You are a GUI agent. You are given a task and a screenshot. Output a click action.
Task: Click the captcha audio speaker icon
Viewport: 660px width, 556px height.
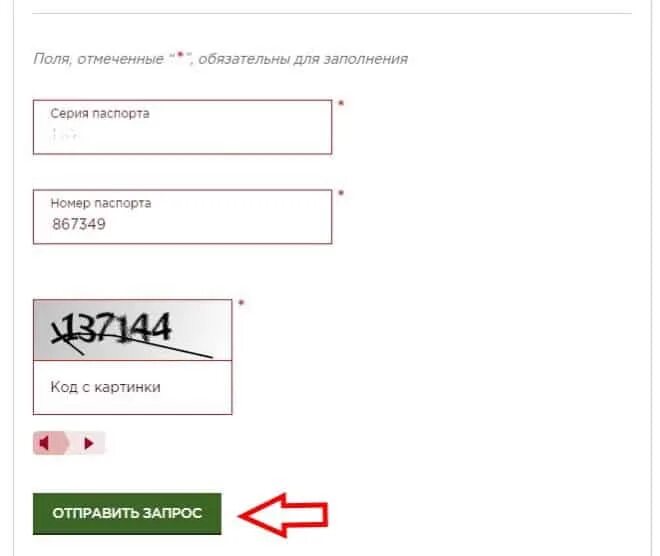point(44,443)
